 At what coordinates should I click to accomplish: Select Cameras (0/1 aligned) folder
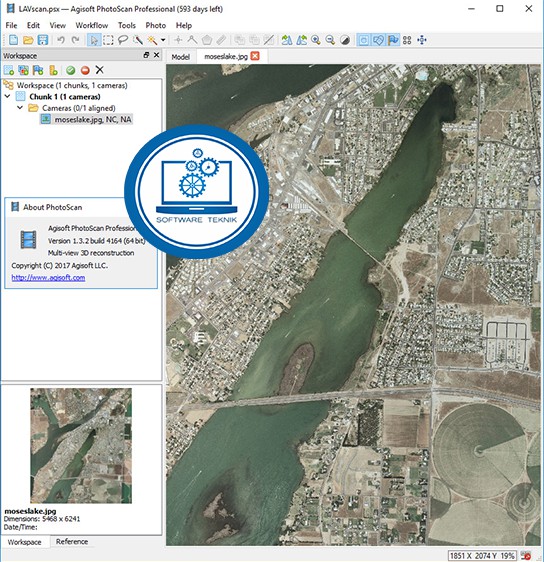click(78, 108)
